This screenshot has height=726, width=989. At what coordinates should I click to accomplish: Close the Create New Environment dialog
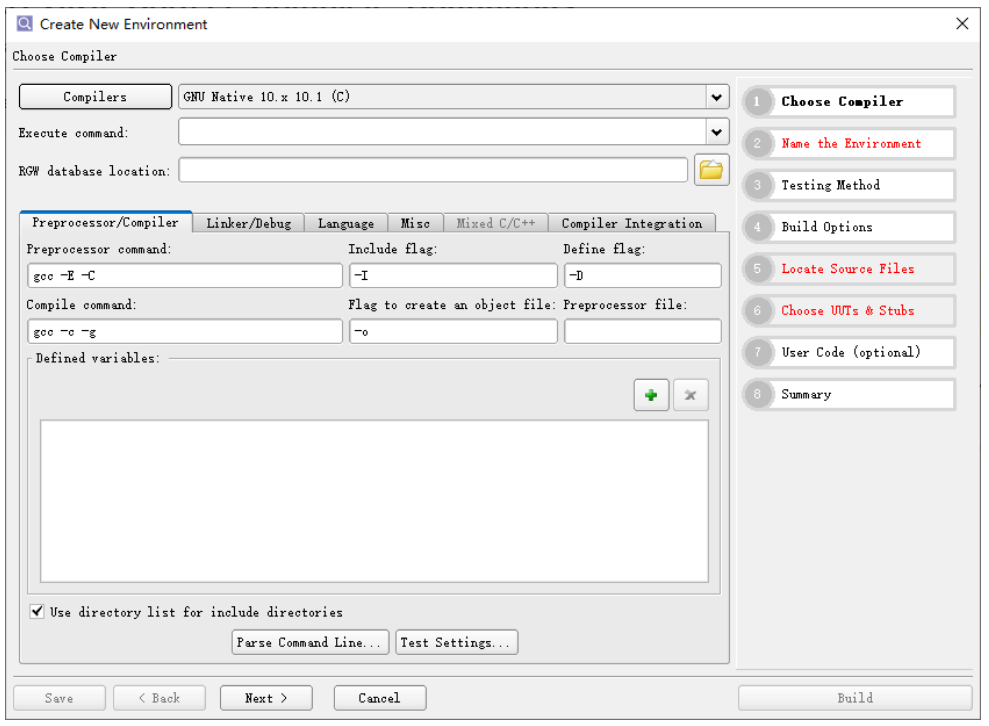tap(962, 24)
